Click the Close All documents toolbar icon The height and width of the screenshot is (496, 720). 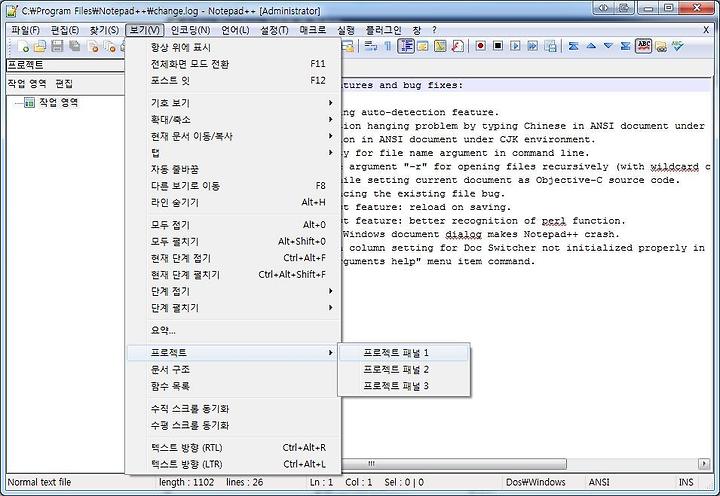[110, 46]
